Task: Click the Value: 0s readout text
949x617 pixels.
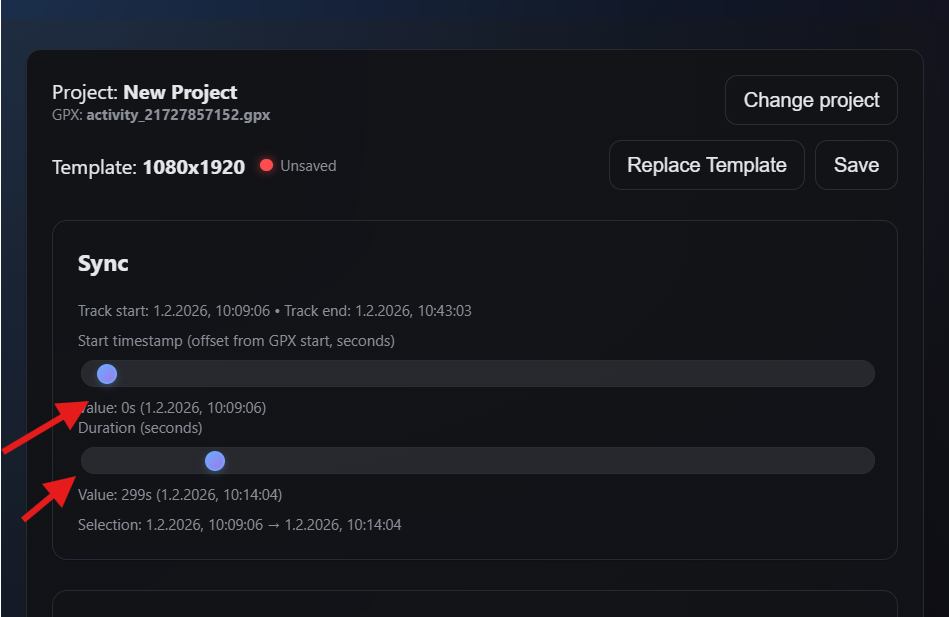Action: (x=172, y=408)
